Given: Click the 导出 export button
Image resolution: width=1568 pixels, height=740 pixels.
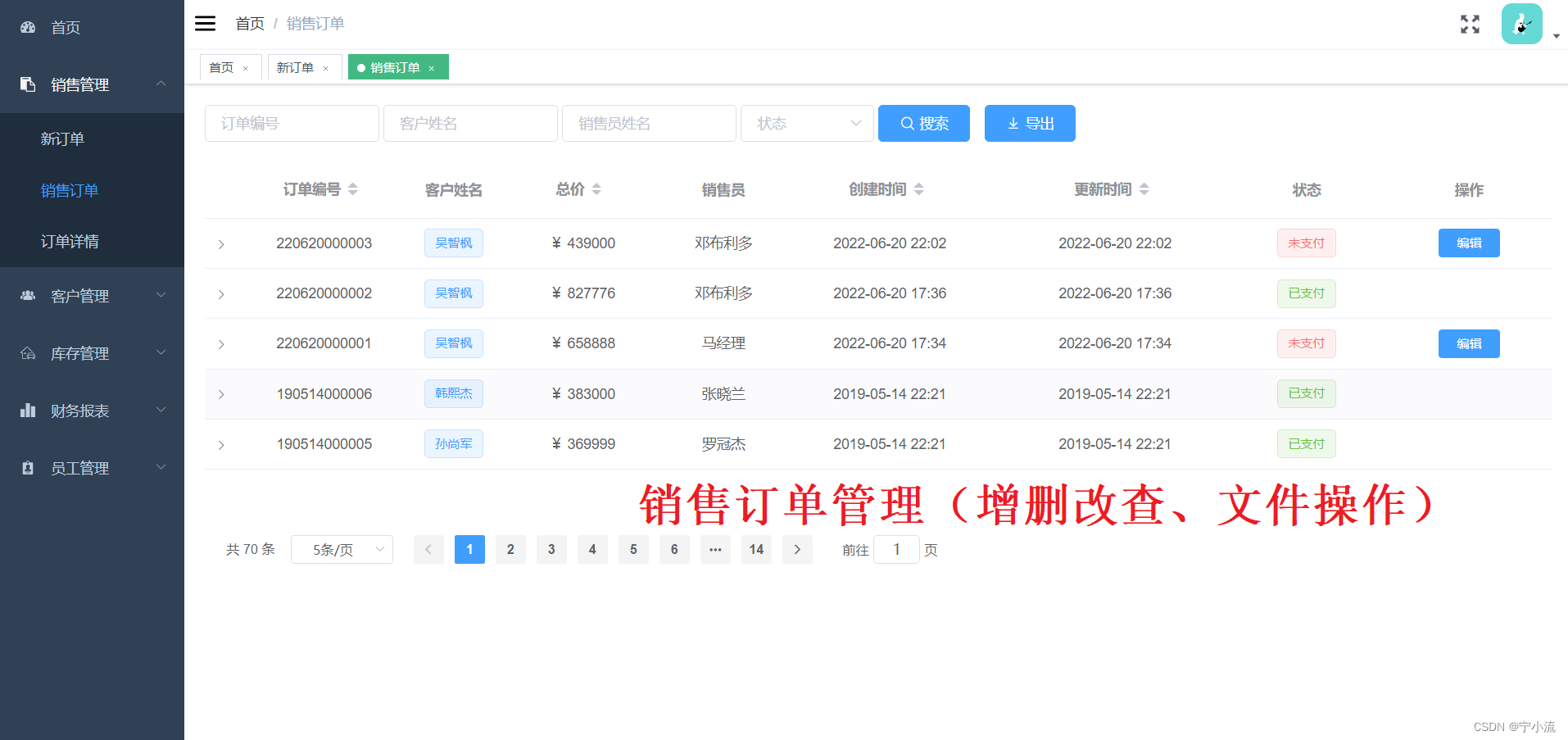Looking at the screenshot, I should (1030, 123).
